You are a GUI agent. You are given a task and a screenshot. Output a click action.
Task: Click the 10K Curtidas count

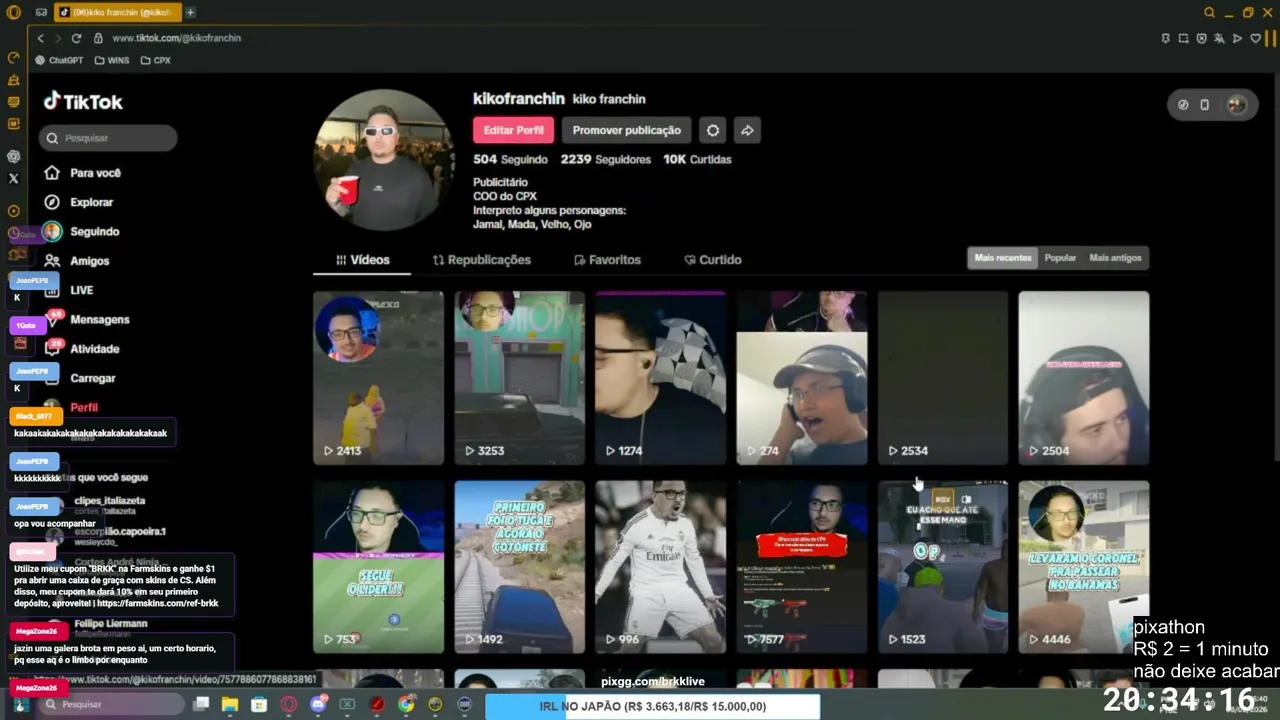point(697,160)
